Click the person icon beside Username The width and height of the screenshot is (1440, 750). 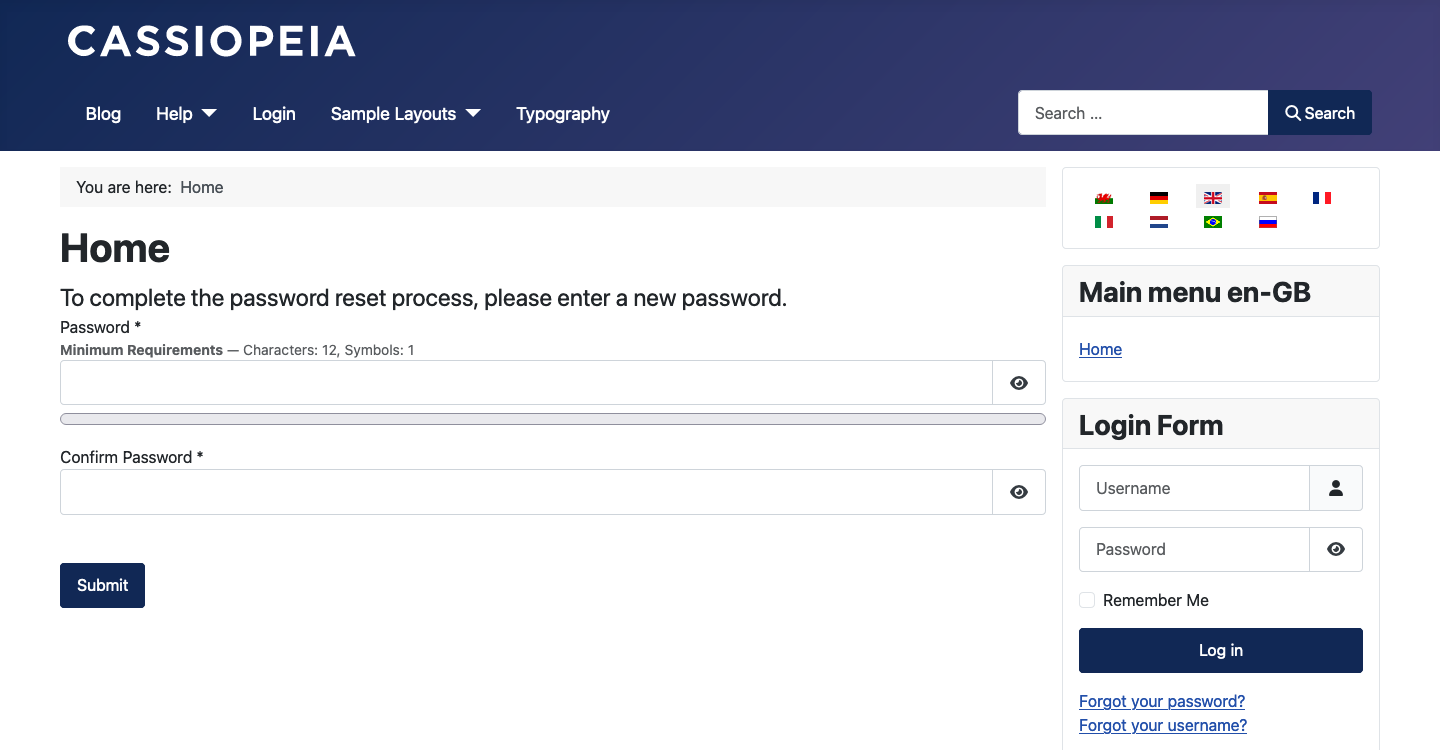(x=1336, y=488)
